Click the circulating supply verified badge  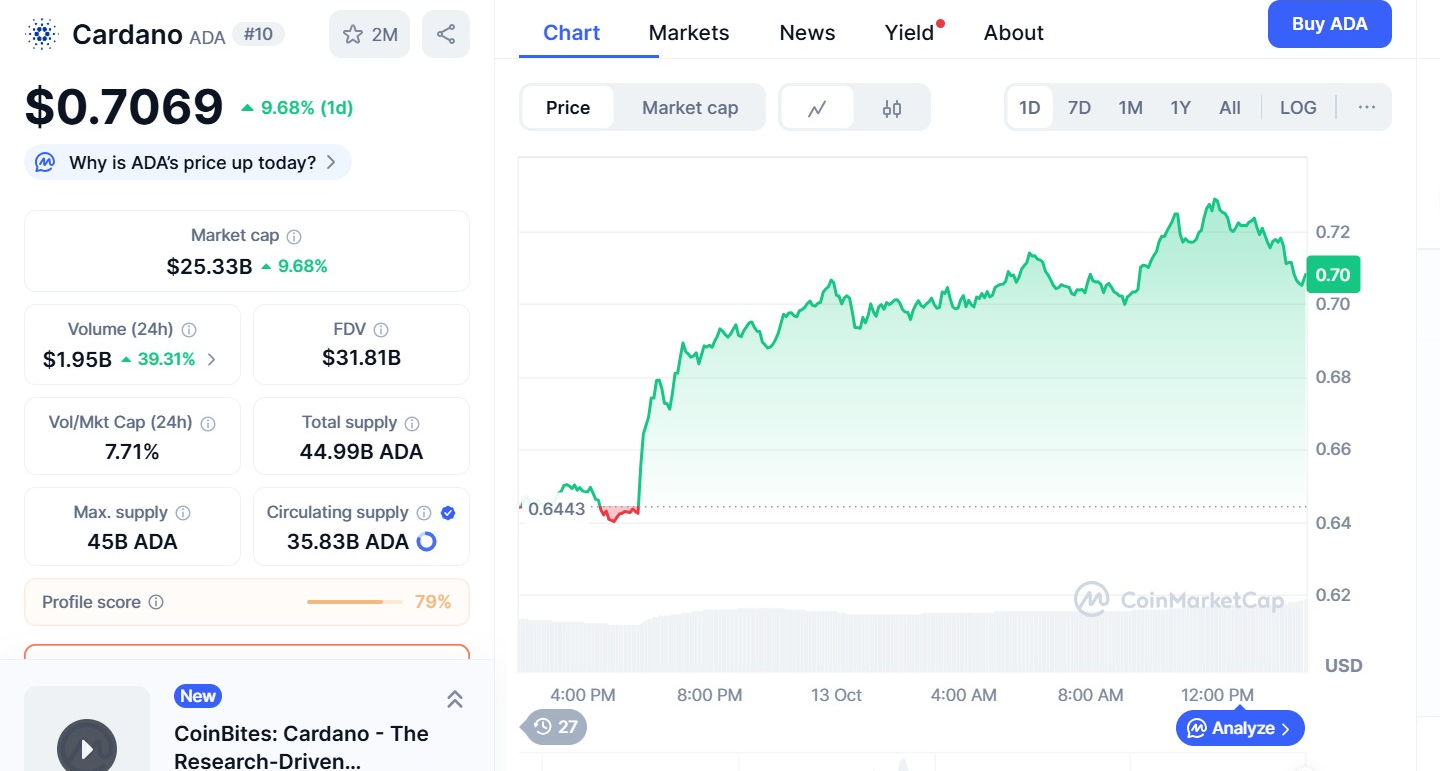point(448,513)
